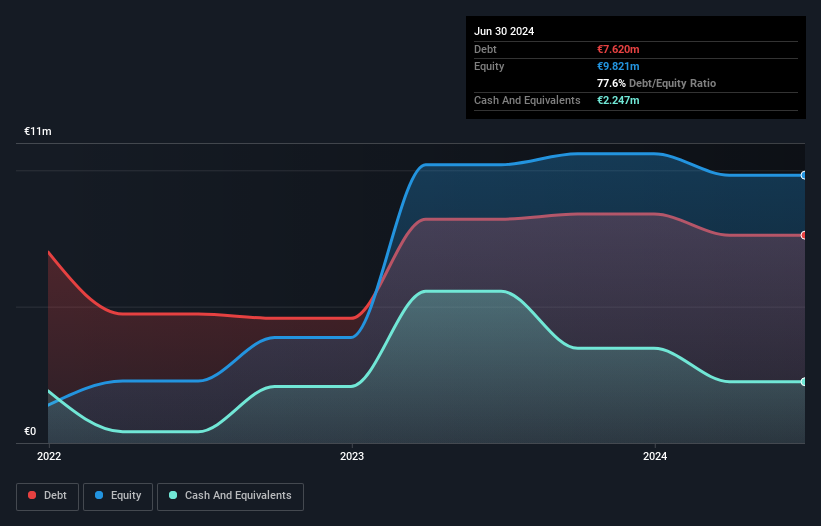The height and width of the screenshot is (526, 821).
Task: Toggle the Cash And Equivalents legend button
Action: [230, 496]
